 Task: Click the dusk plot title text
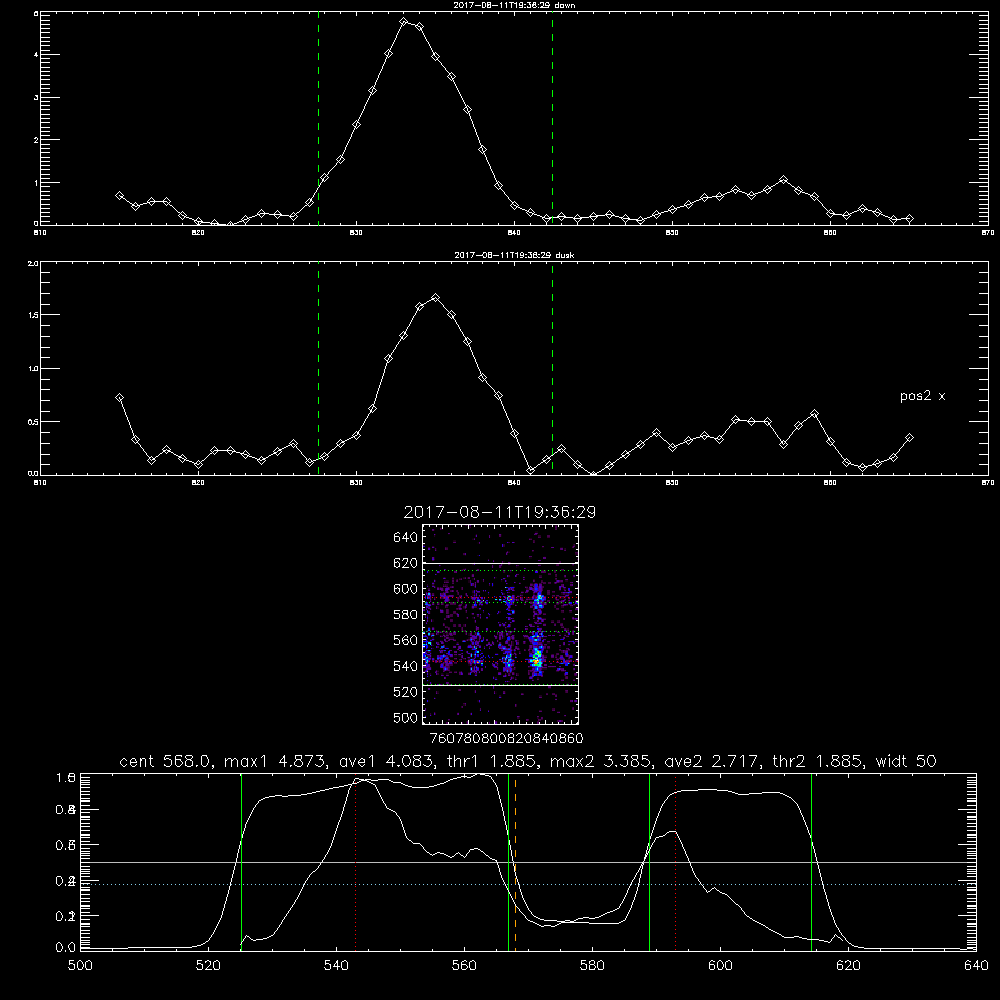pos(514,255)
